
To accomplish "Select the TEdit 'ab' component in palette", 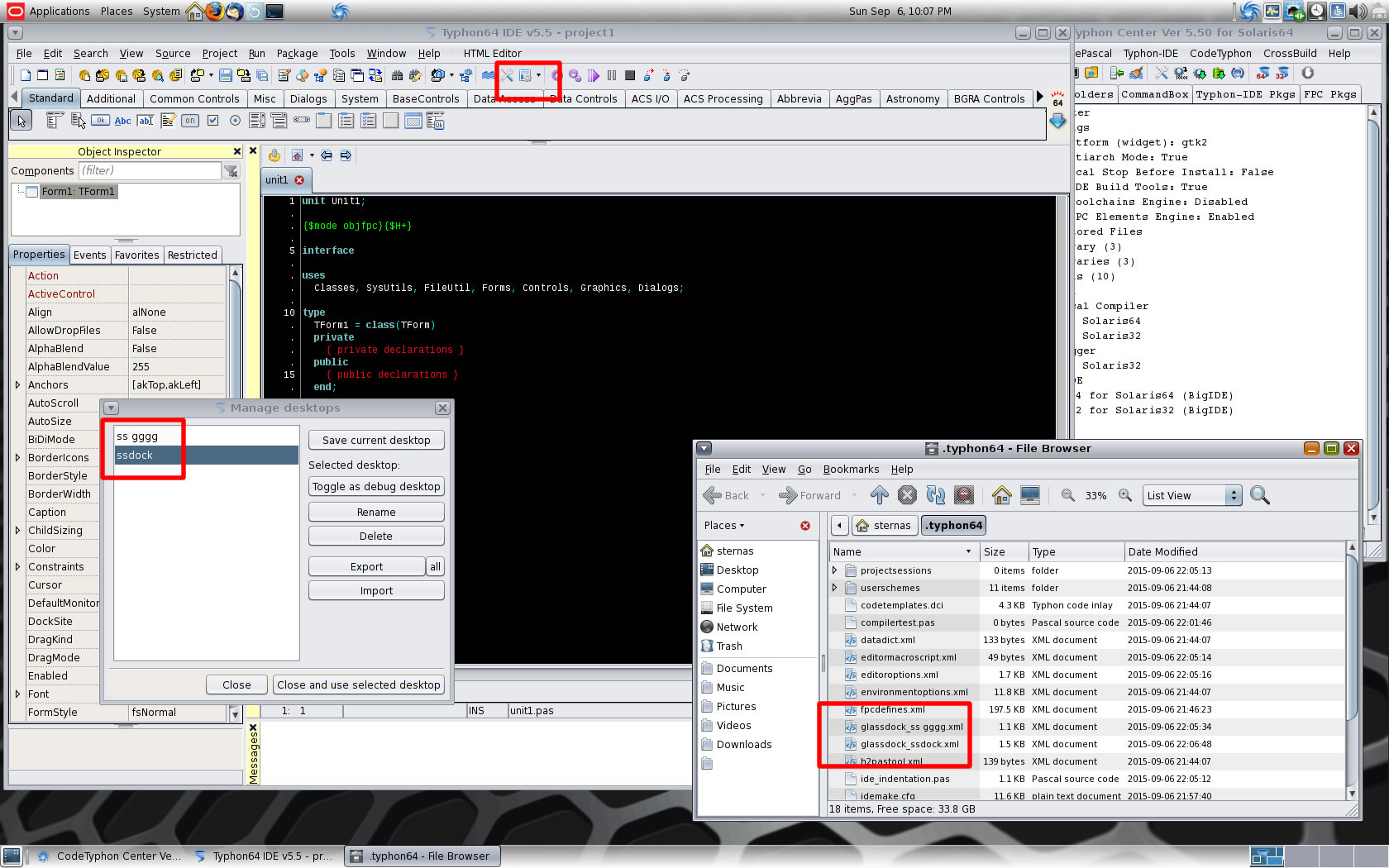I will (145, 121).
